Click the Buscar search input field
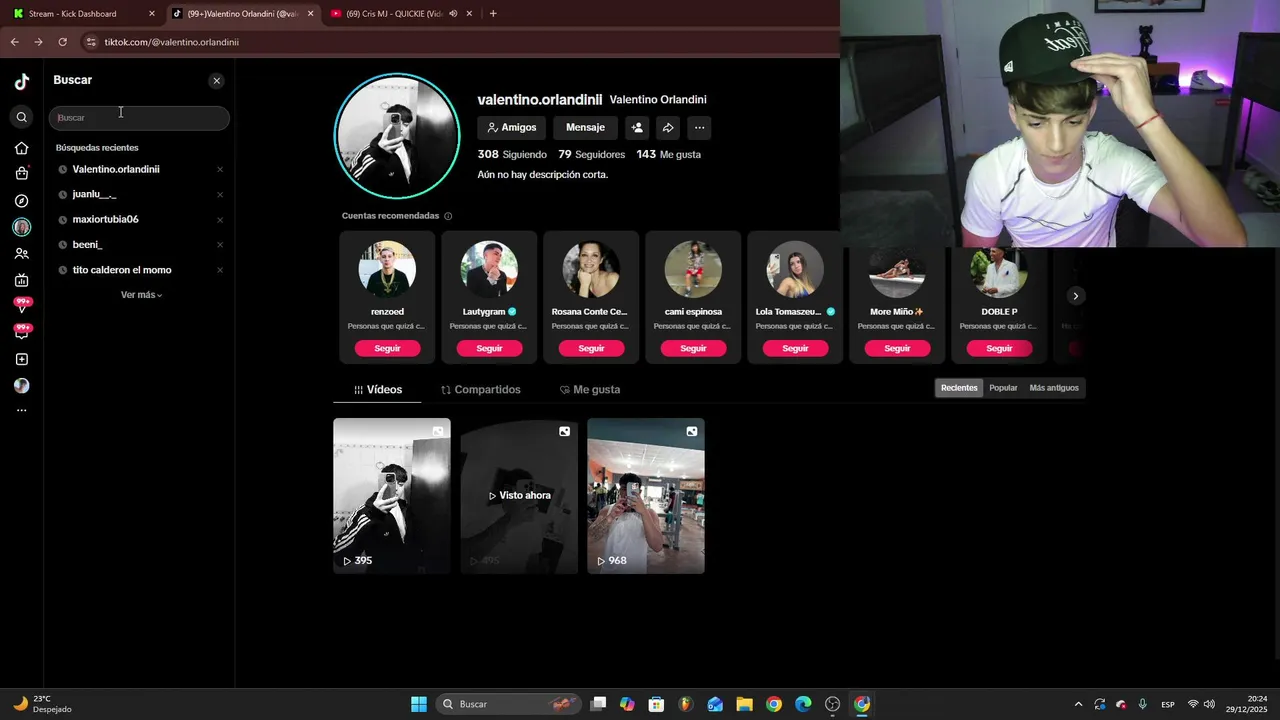 pos(139,118)
